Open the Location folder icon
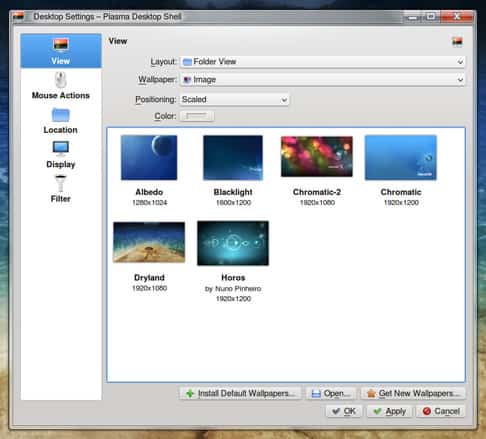This screenshot has height=439, width=486. (x=61, y=115)
